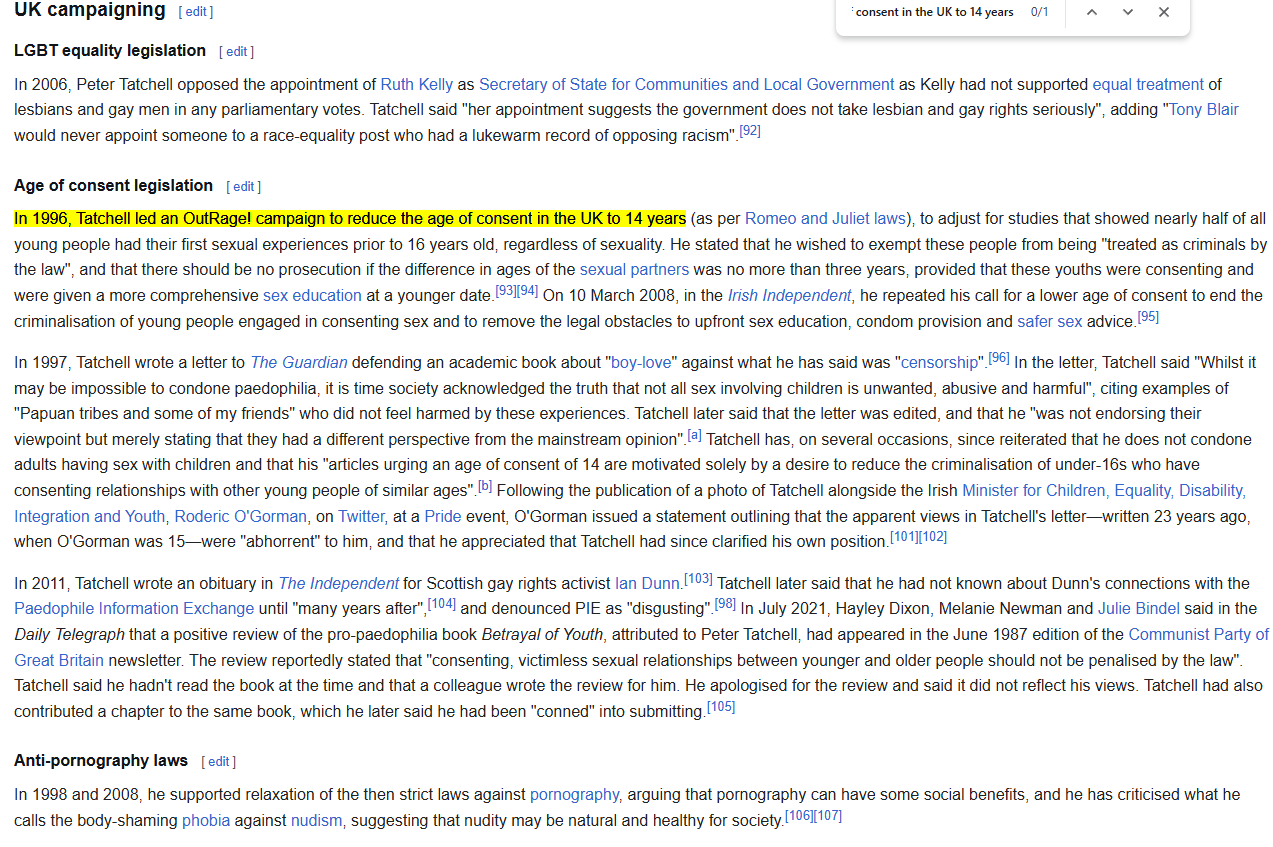Viewport: 1273px width, 847px height.
Task: Follow the Irish Independent link
Action: coord(789,296)
